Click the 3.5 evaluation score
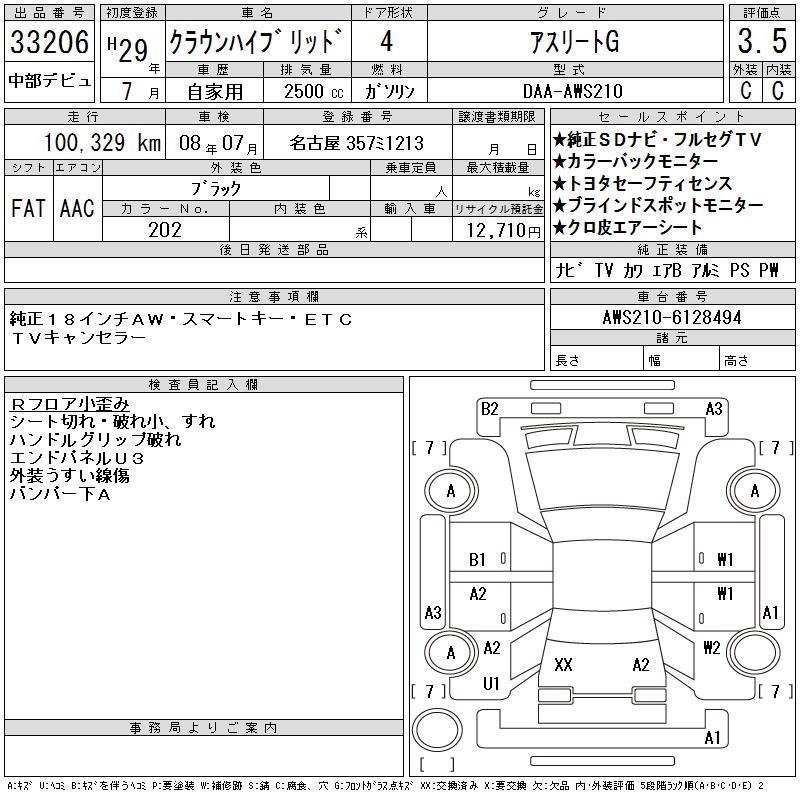Screen dimensions: 800x800 [759, 42]
